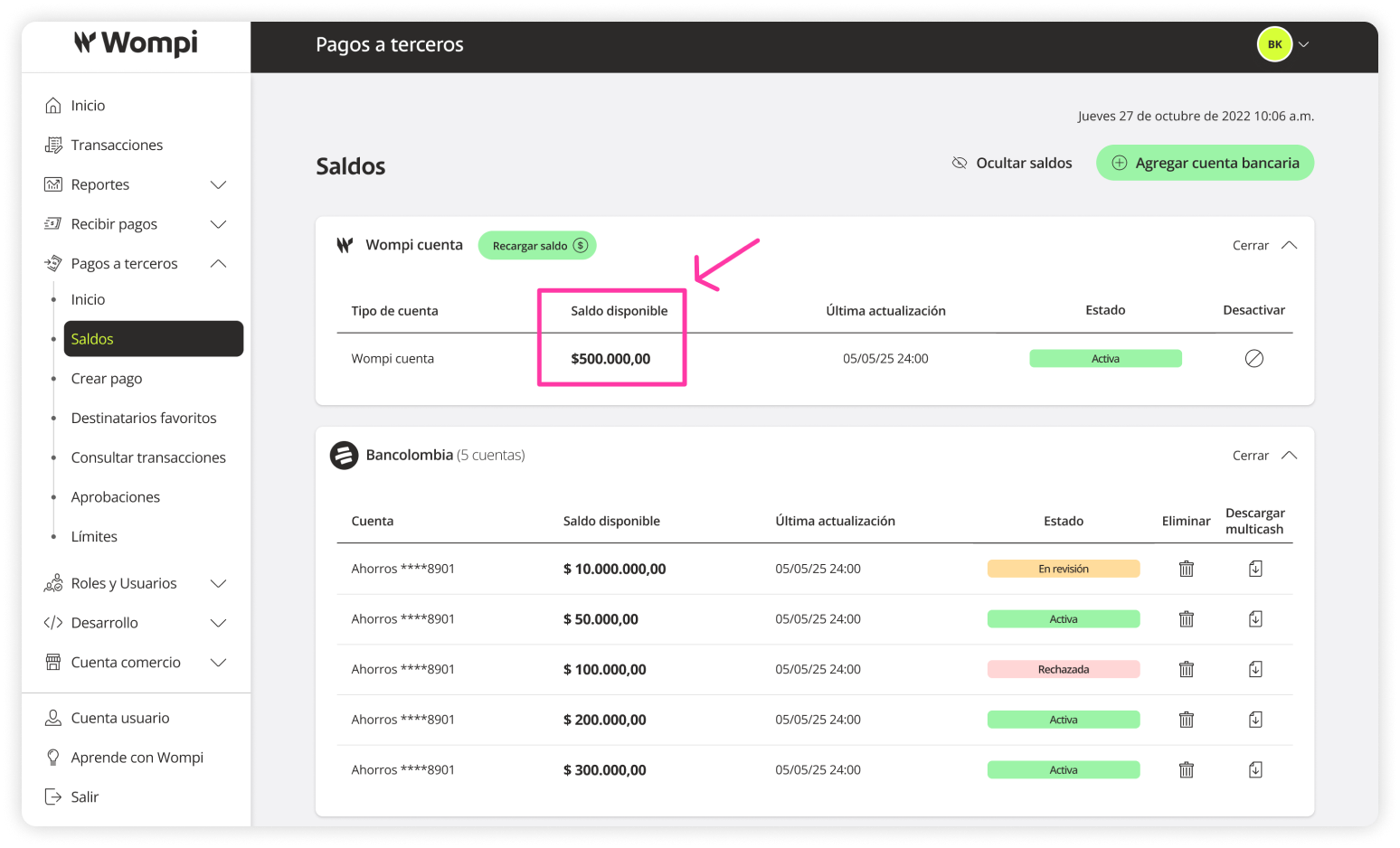The image size is (1400, 848).
Task: Delete the account with $ 200.000,00 balance
Action: click(1187, 720)
